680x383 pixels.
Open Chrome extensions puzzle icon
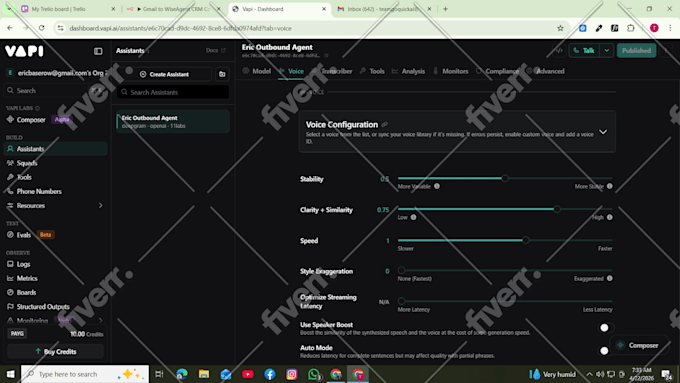click(x=631, y=28)
